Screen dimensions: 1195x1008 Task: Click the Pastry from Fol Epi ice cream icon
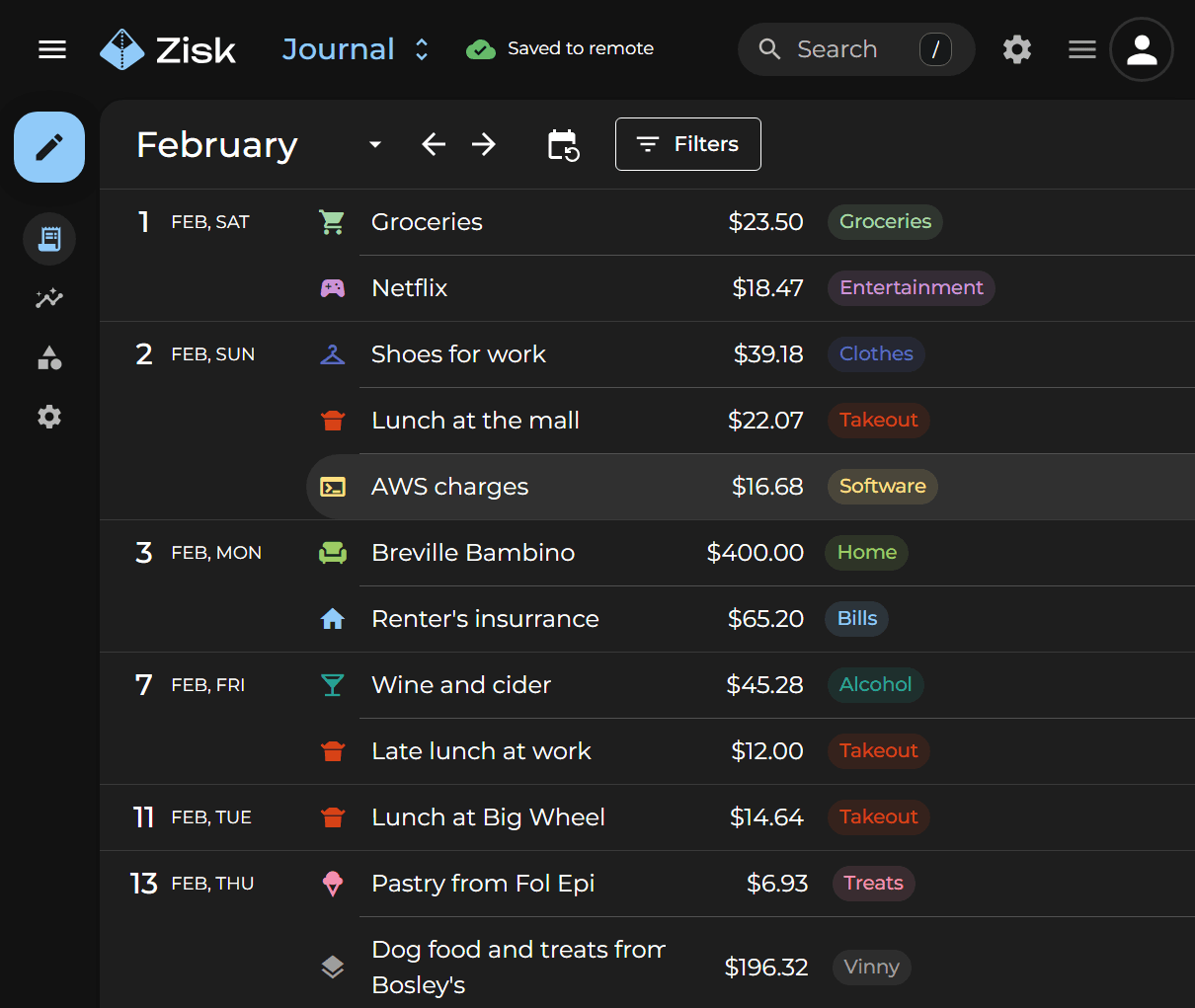pyautogui.click(x=333, y=884)
